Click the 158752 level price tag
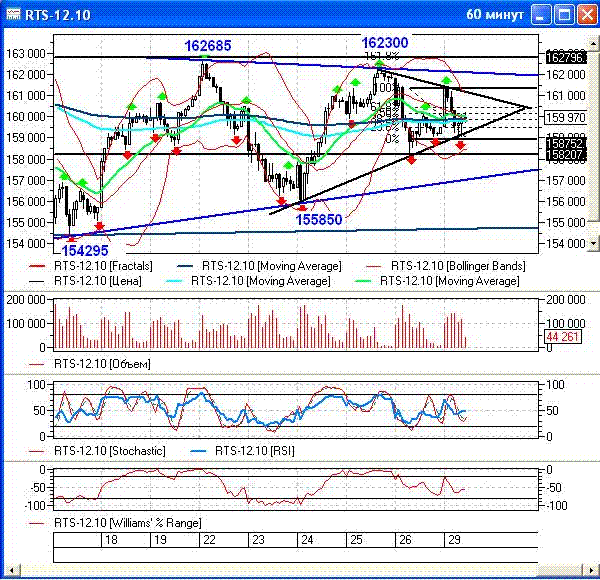This screenshot has height=580, width=600. point(566,144)
